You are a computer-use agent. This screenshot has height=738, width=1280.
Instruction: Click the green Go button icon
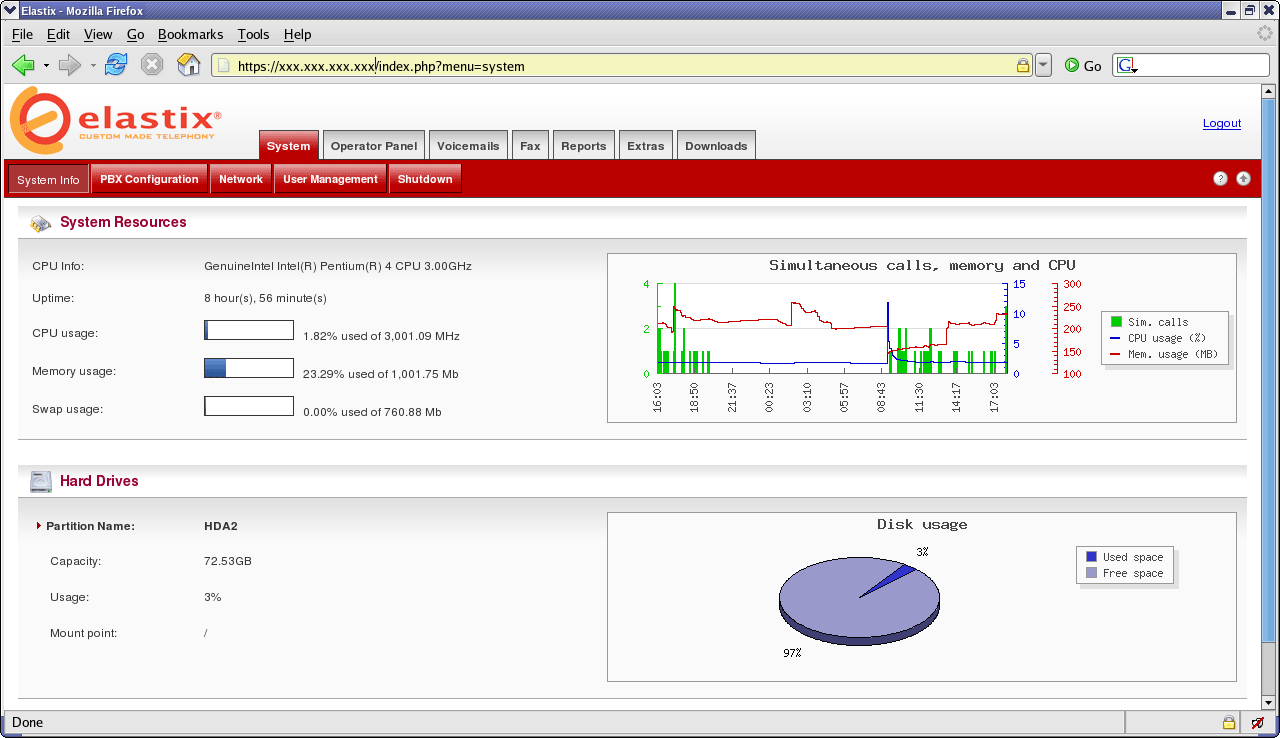tap(1072, 65)
